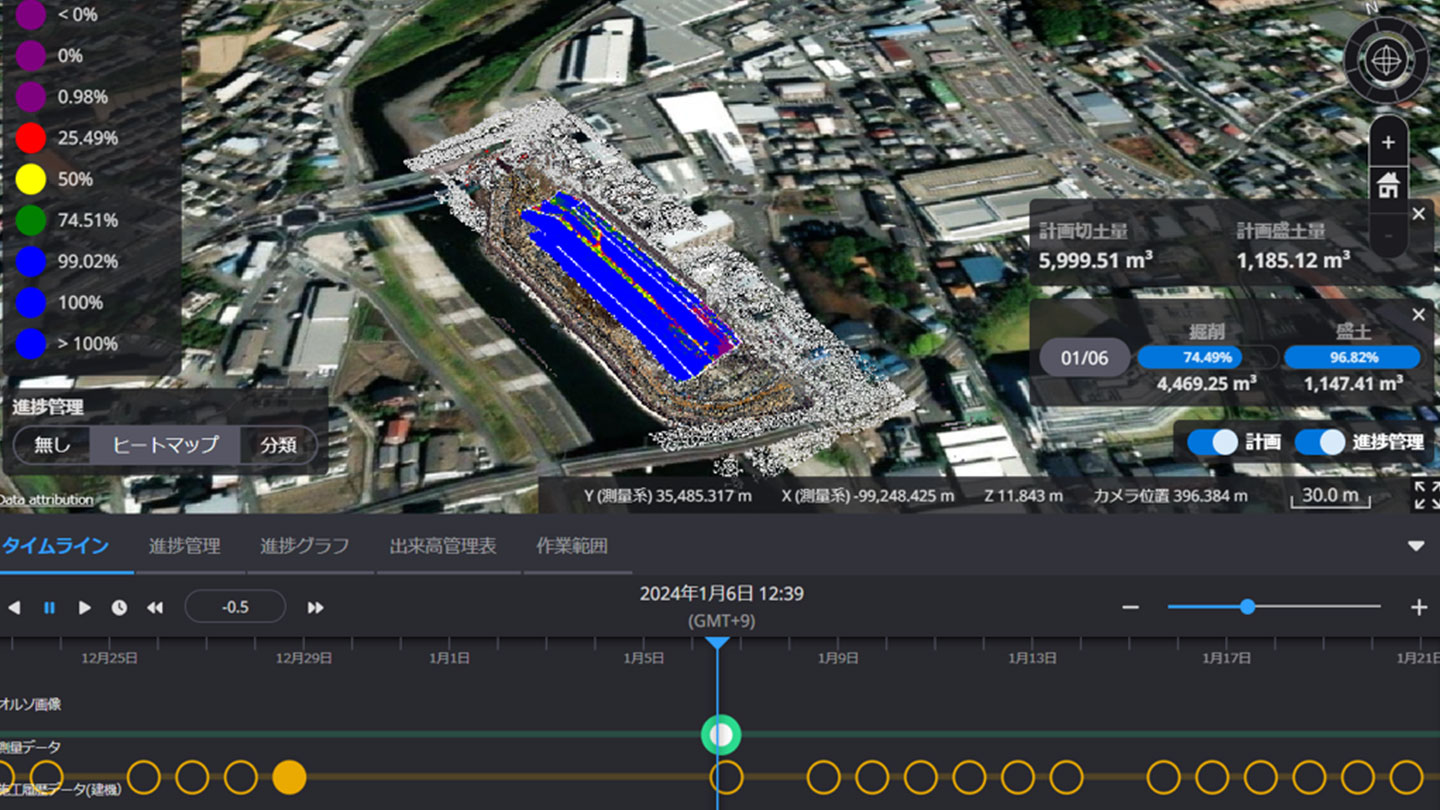The height and width of the screenshot is (810, 1440).
Task: Select the filled orange marker near 12月29日
Action: 289,776
